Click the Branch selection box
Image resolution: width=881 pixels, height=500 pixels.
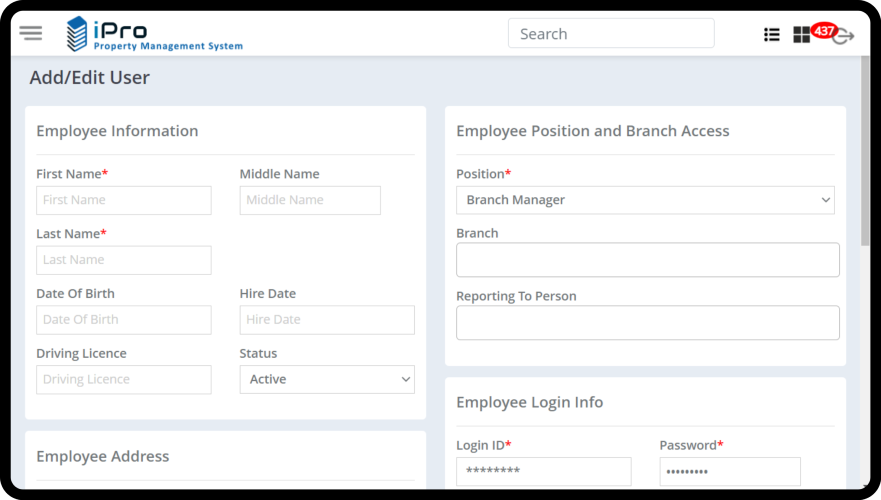[647, 260]
